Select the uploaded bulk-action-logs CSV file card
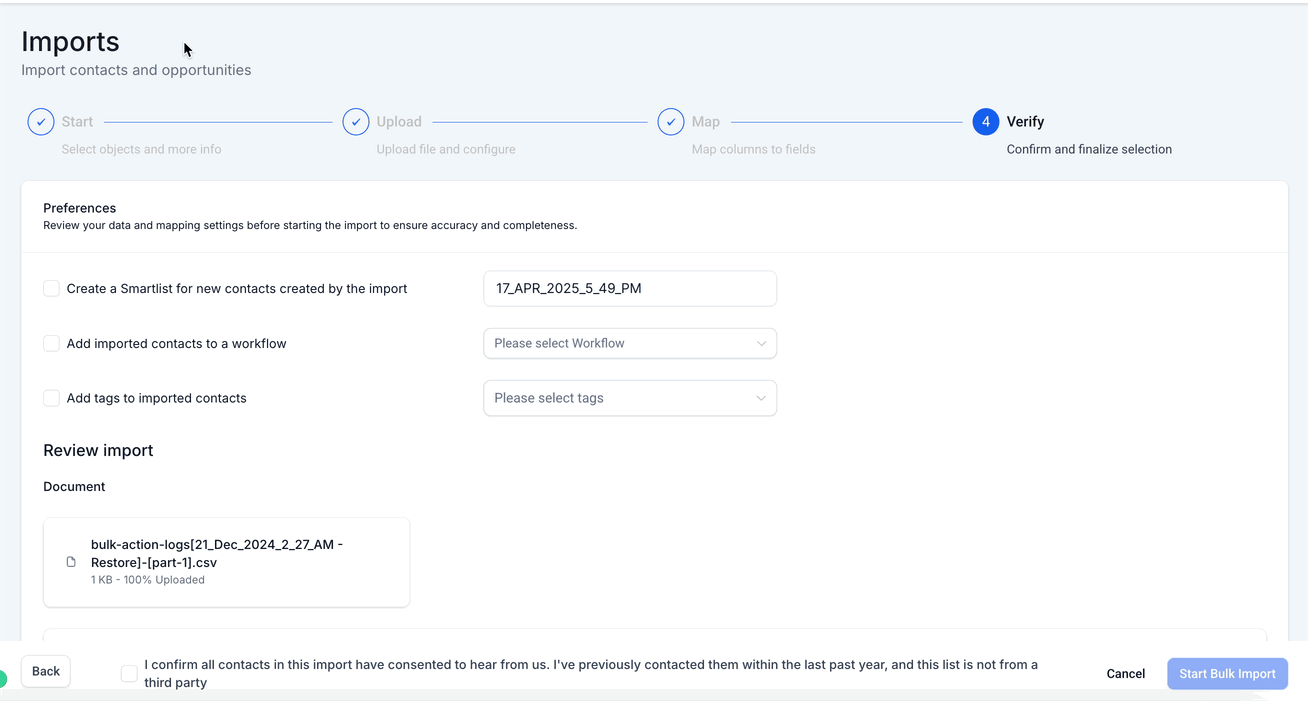1308x701 pixels. 226,562
